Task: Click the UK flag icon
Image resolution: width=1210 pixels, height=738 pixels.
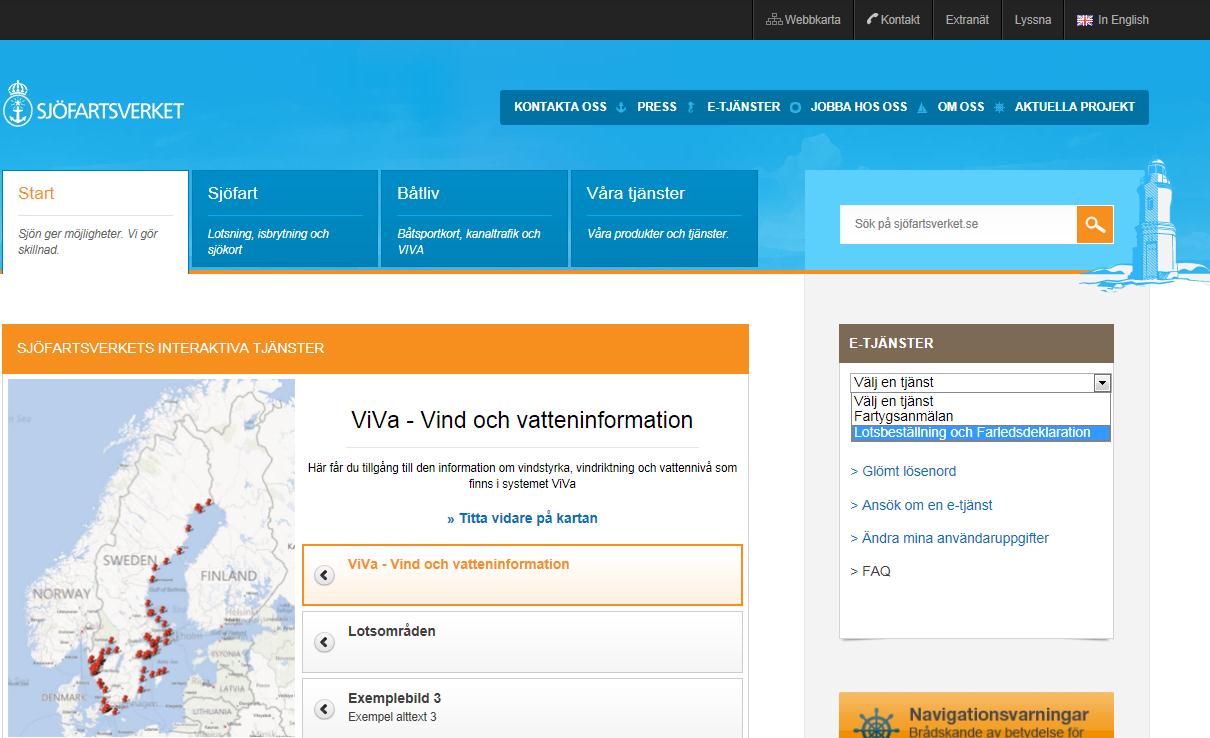Action: pyautogui.click(x=1084, y=20)
